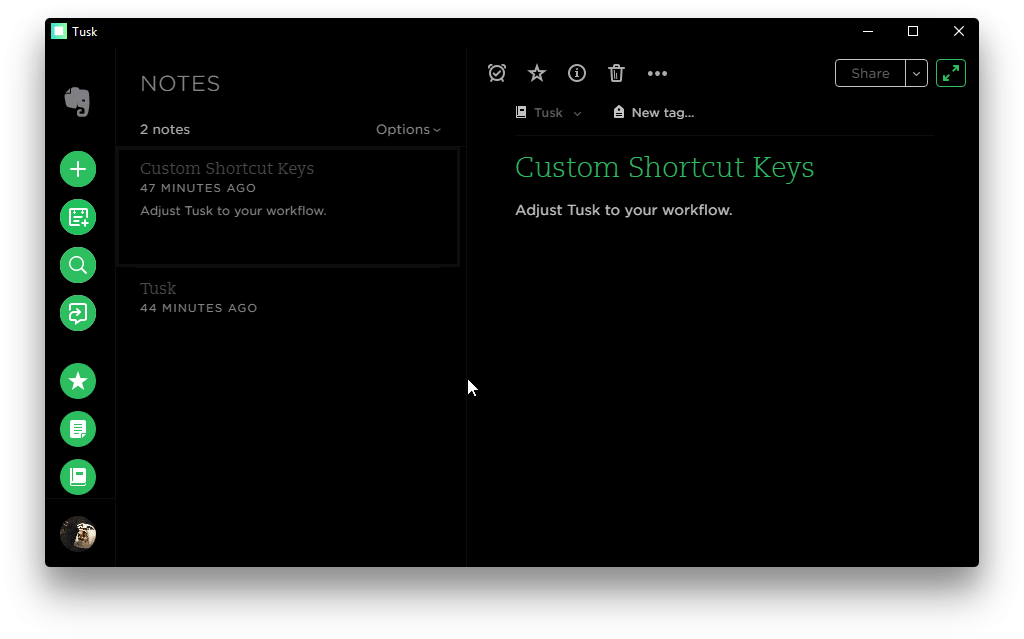The height and width of the screenshot is (639, 1024).
Task: Open Shortcuts star in sidebar
Action: [x=78, y=381]
